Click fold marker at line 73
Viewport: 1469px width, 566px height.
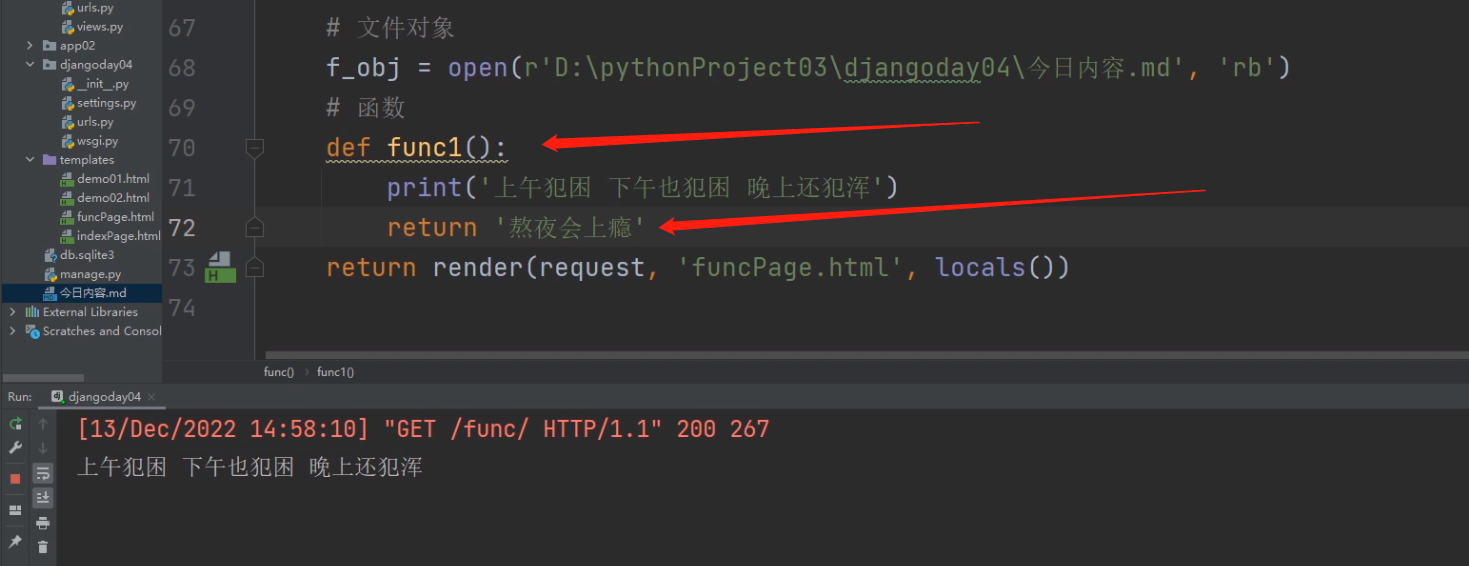(255, 268)
